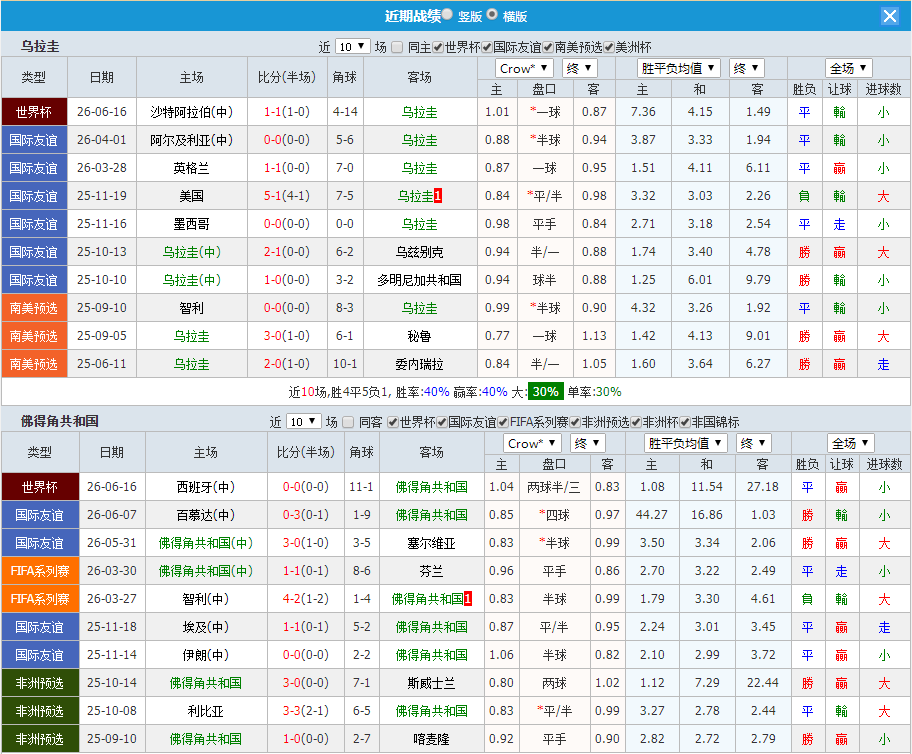Screen dimensions: 912x754
Task: Click 非洲预选 tag in 25-10-14 row
Action: click(40, 683)
